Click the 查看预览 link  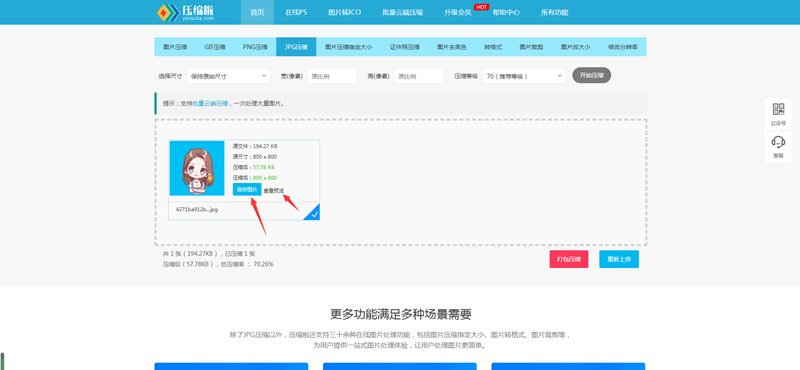(x=273, y=190)
